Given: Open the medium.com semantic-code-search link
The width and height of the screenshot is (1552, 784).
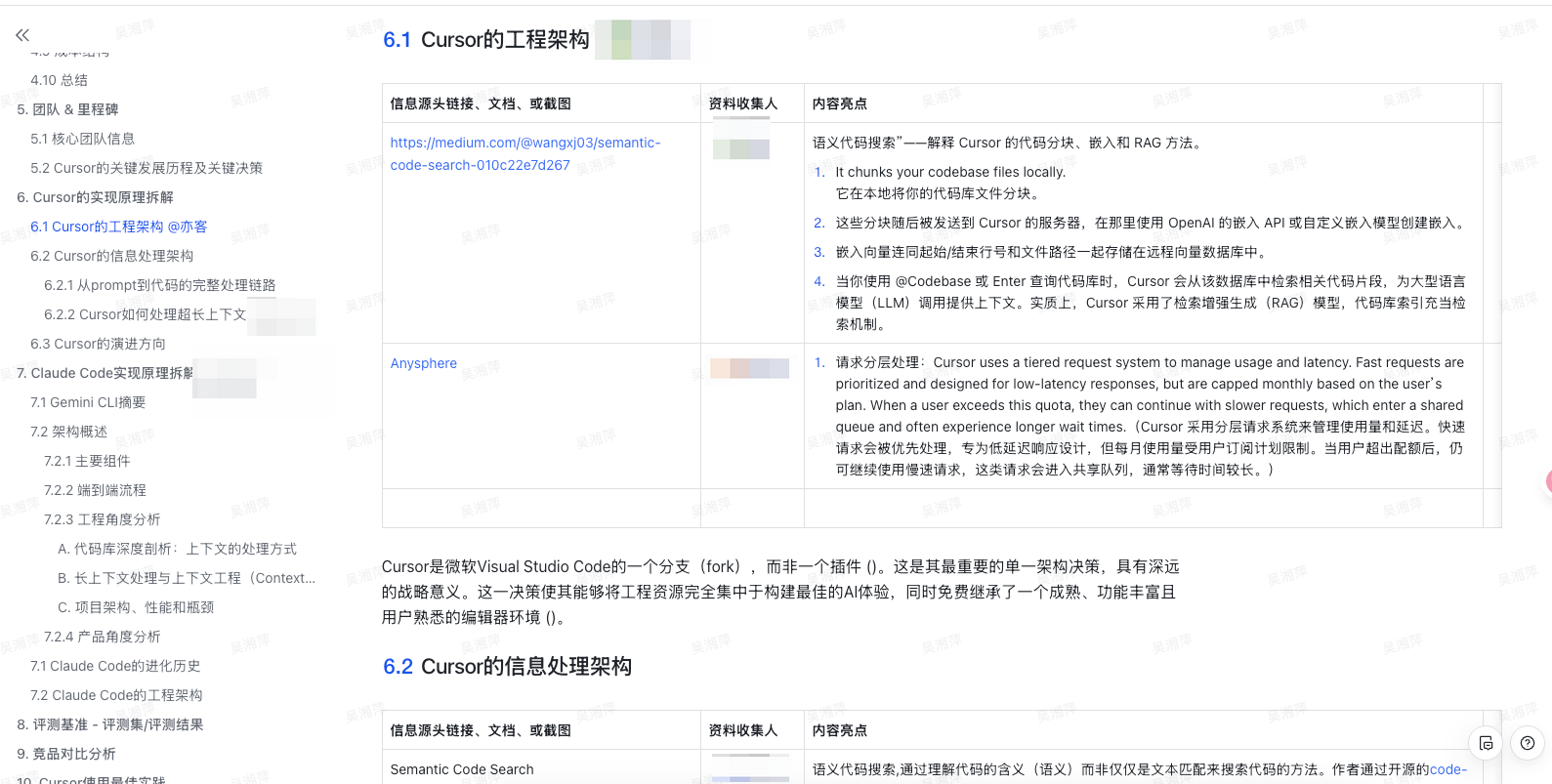Looking at the screenshot, I should 525,154.
